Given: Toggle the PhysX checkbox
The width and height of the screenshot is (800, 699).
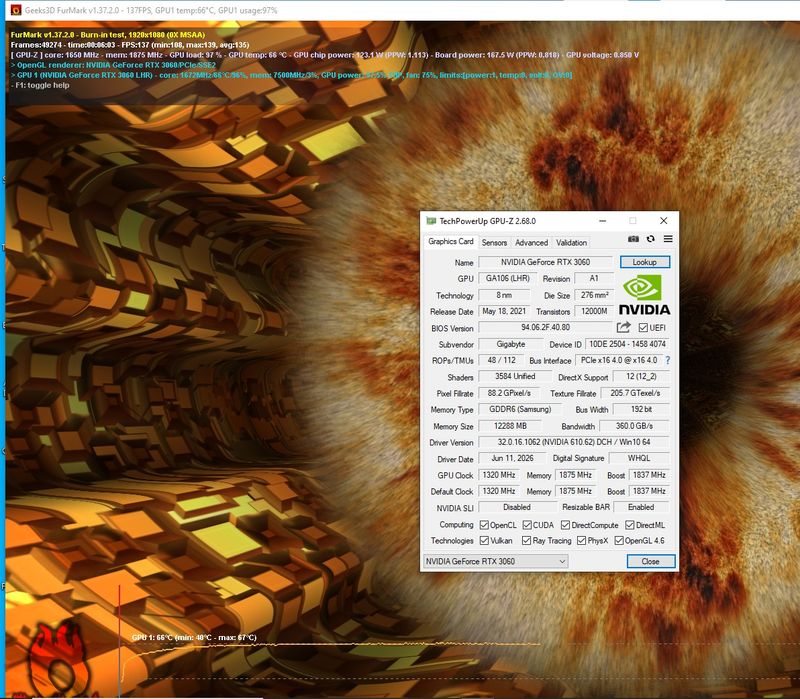Looking at the screenshot, I should (581, 540).
